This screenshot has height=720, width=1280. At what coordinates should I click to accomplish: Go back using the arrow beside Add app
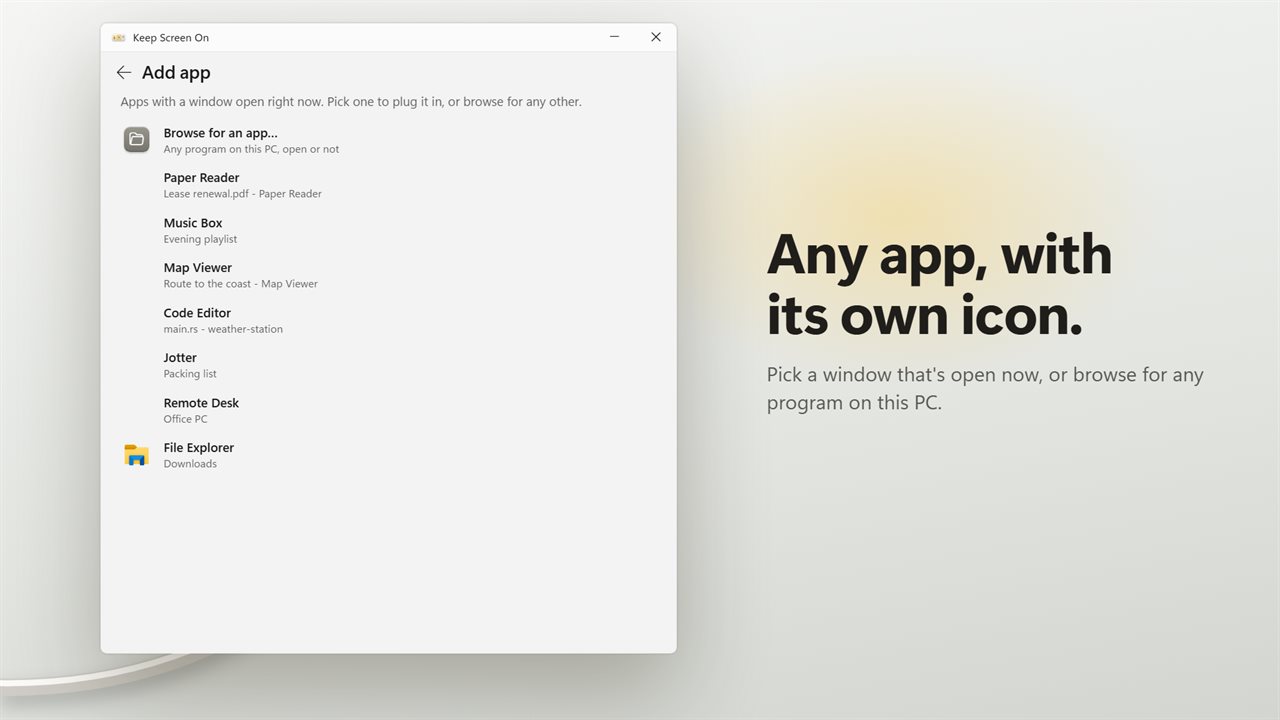[124, 72]
